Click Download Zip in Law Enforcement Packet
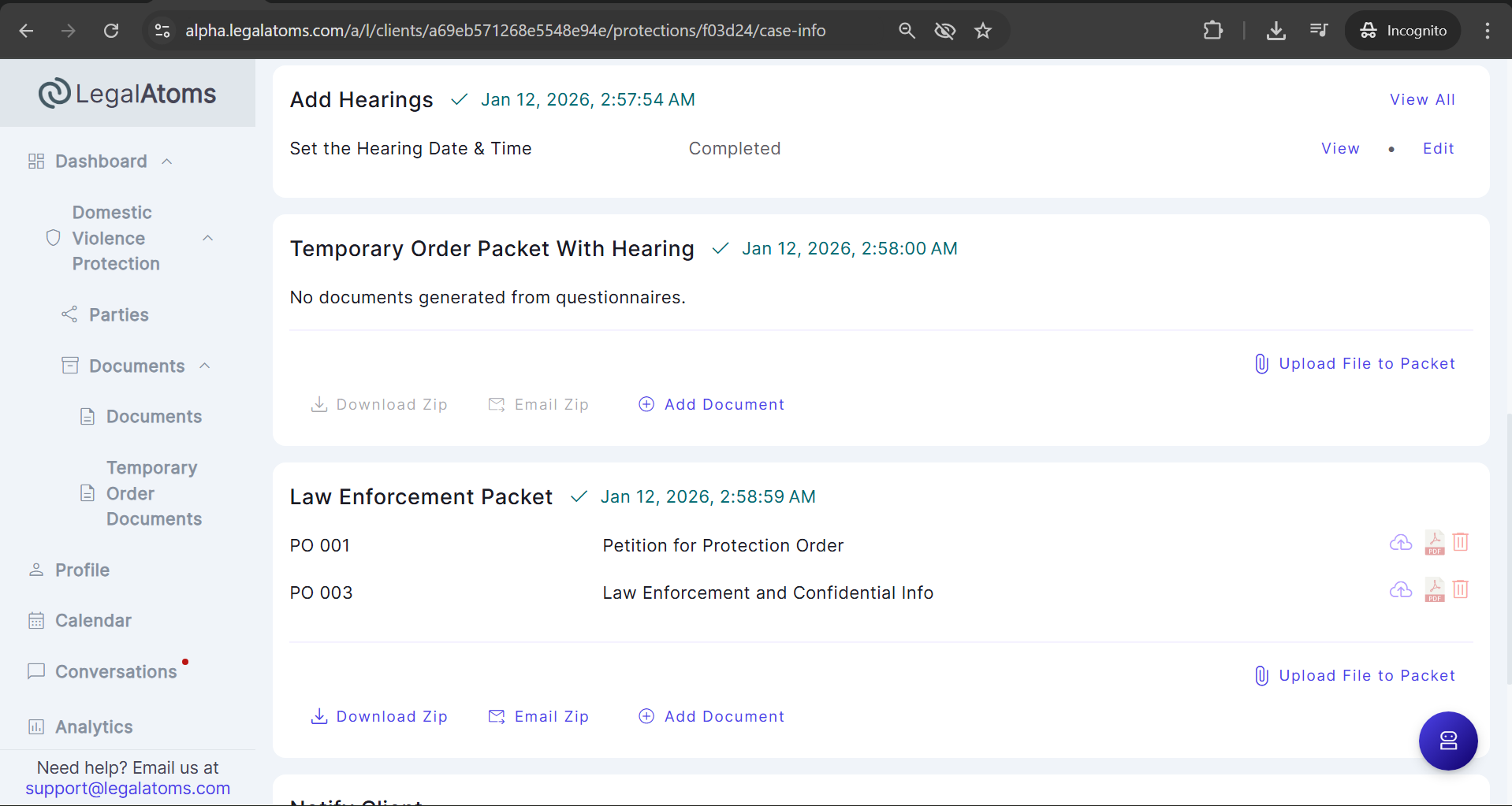 (x=380, y=716)
